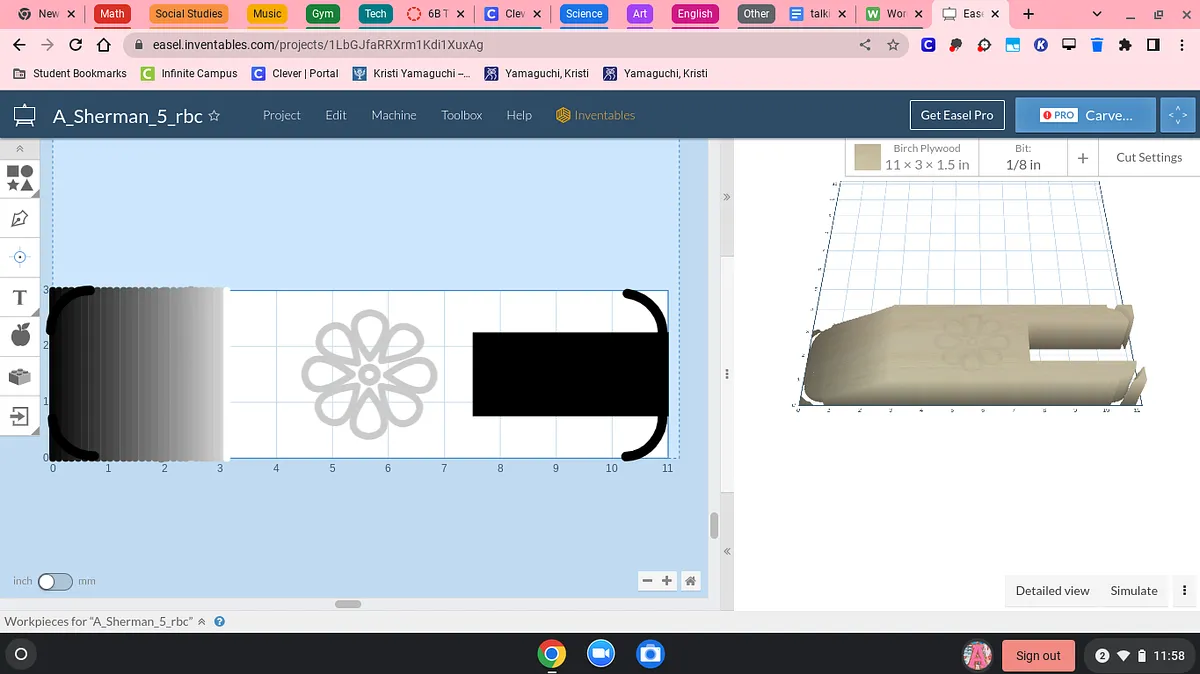
Task: Select the gray flower design on canvas
Action: pyautogui.click(x=369, y=374)
